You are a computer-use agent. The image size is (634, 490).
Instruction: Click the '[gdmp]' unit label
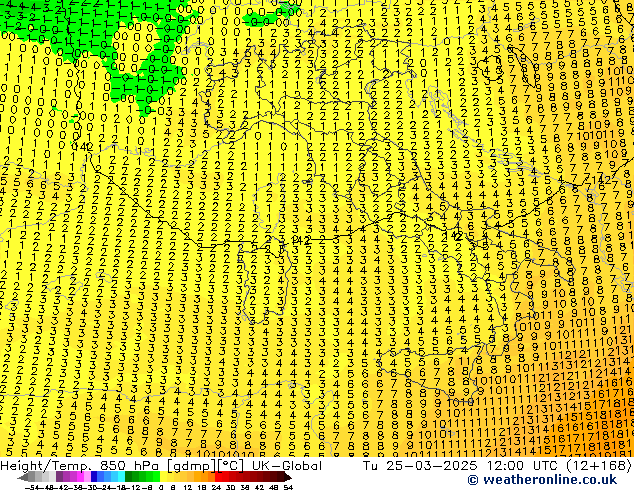click(x=192, y=466)
